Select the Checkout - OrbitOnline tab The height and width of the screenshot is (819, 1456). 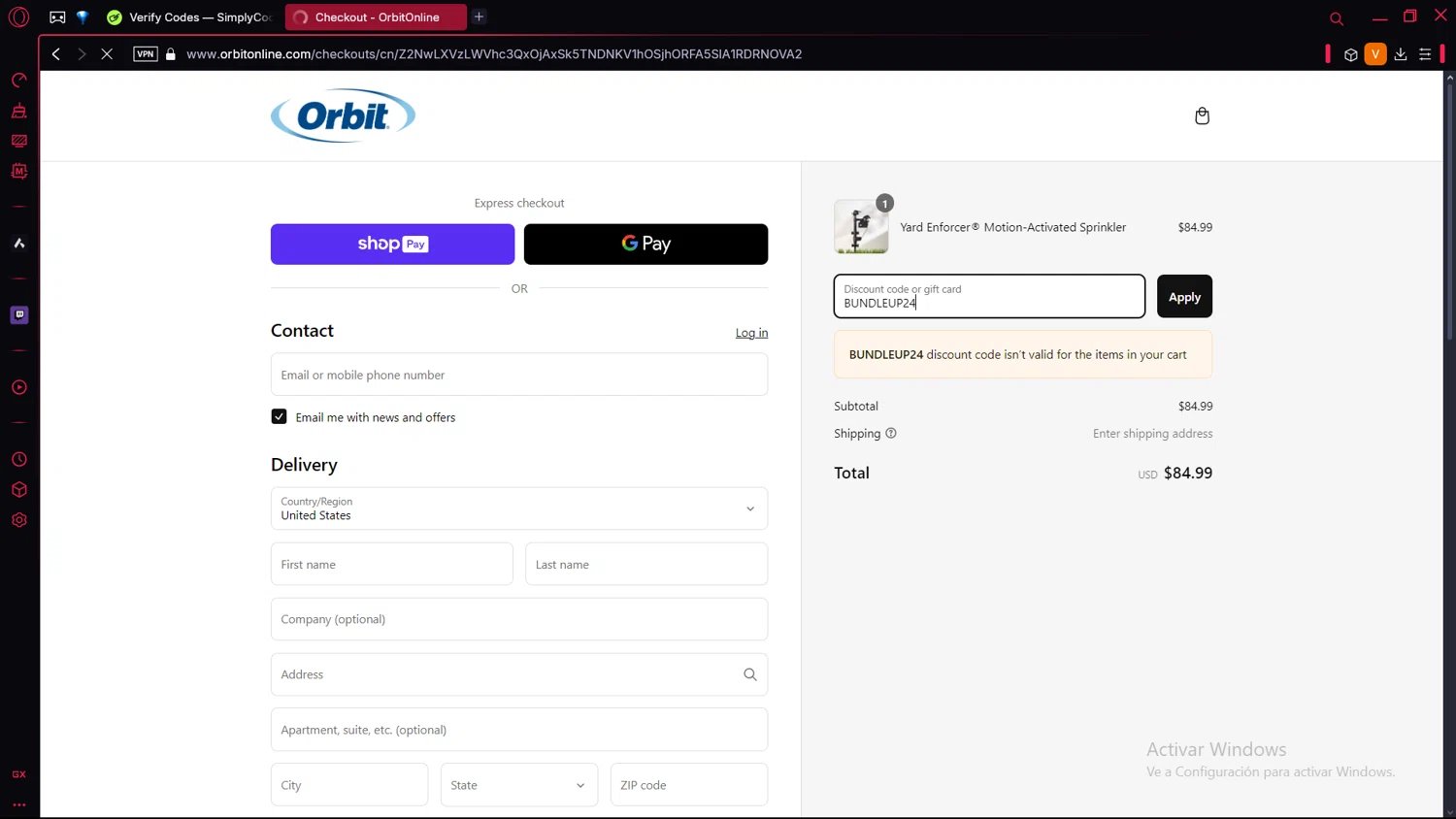[376, 17]
